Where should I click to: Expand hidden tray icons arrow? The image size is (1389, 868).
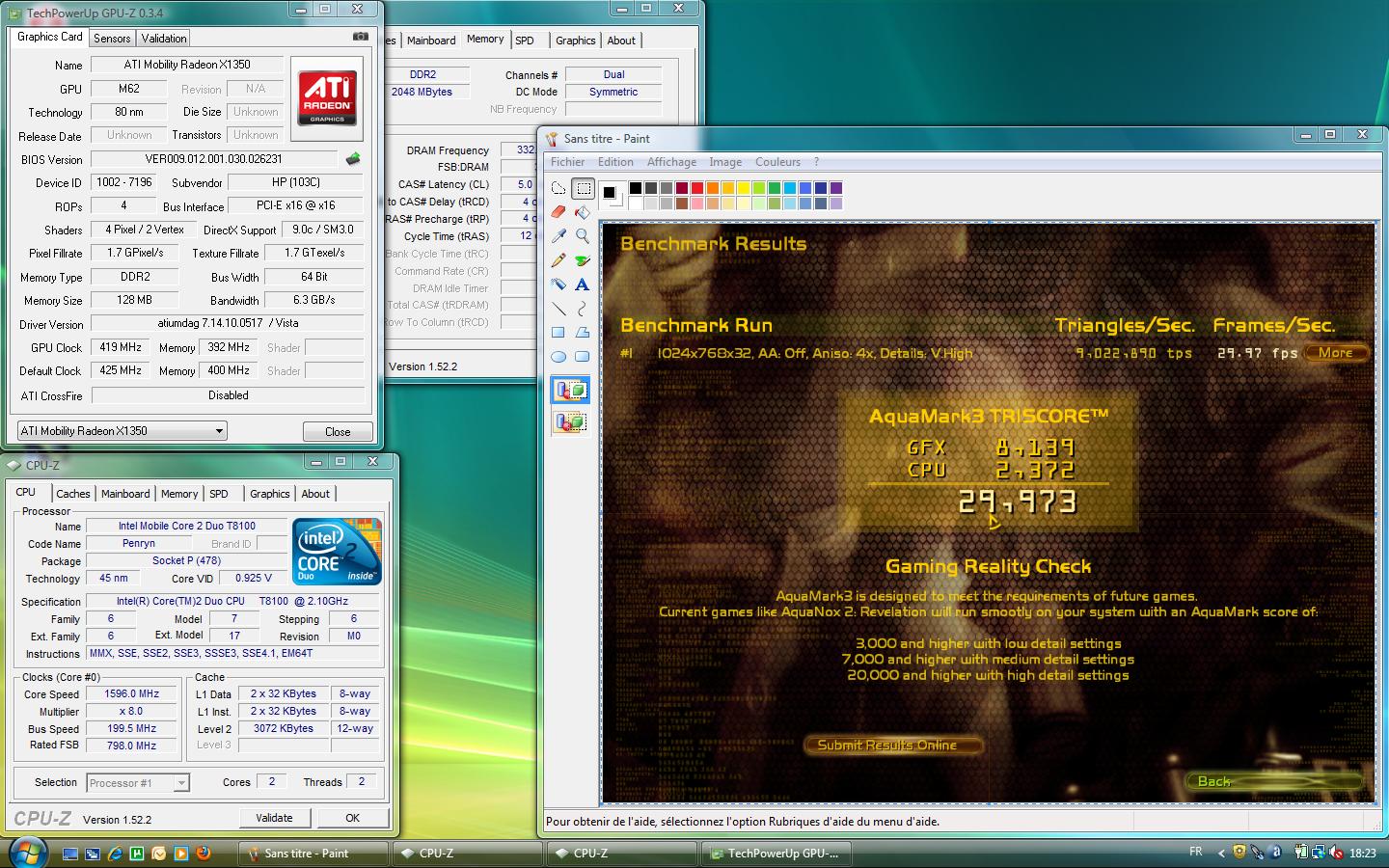click(x=1220, y=853)
